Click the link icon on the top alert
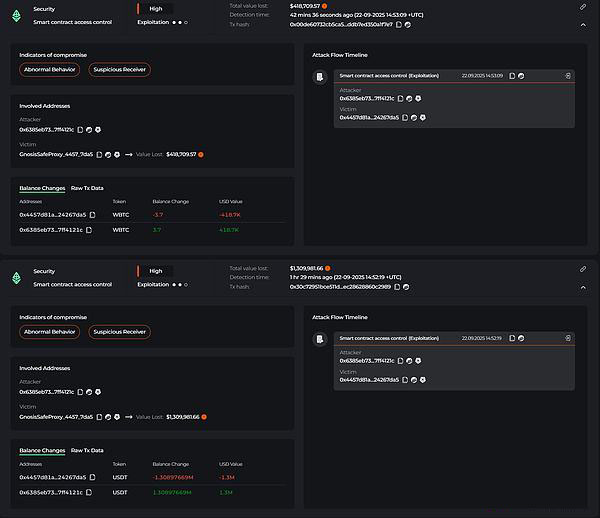The height and width of the screenshot is (518, 600). (583, 6)
